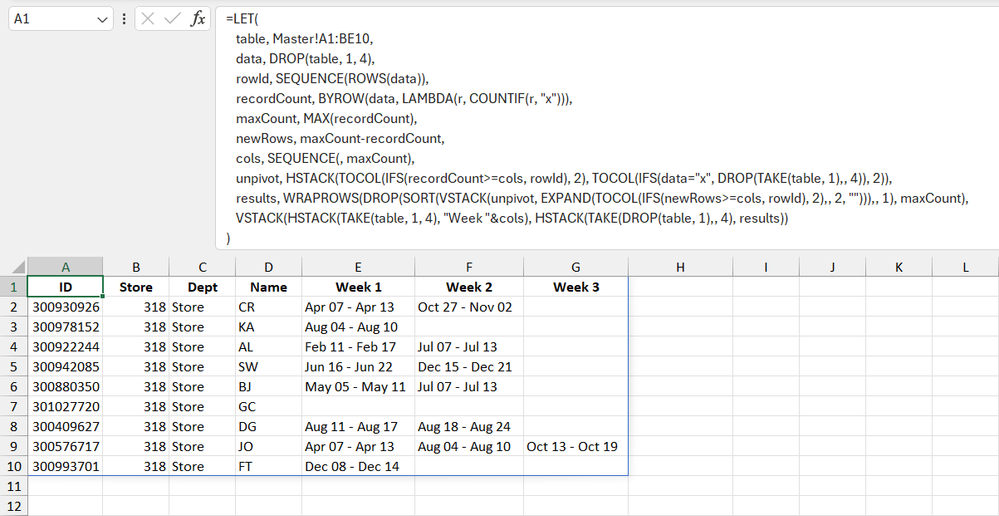Click the Name header cell
999x516 pixels.
tap(268, 287)
